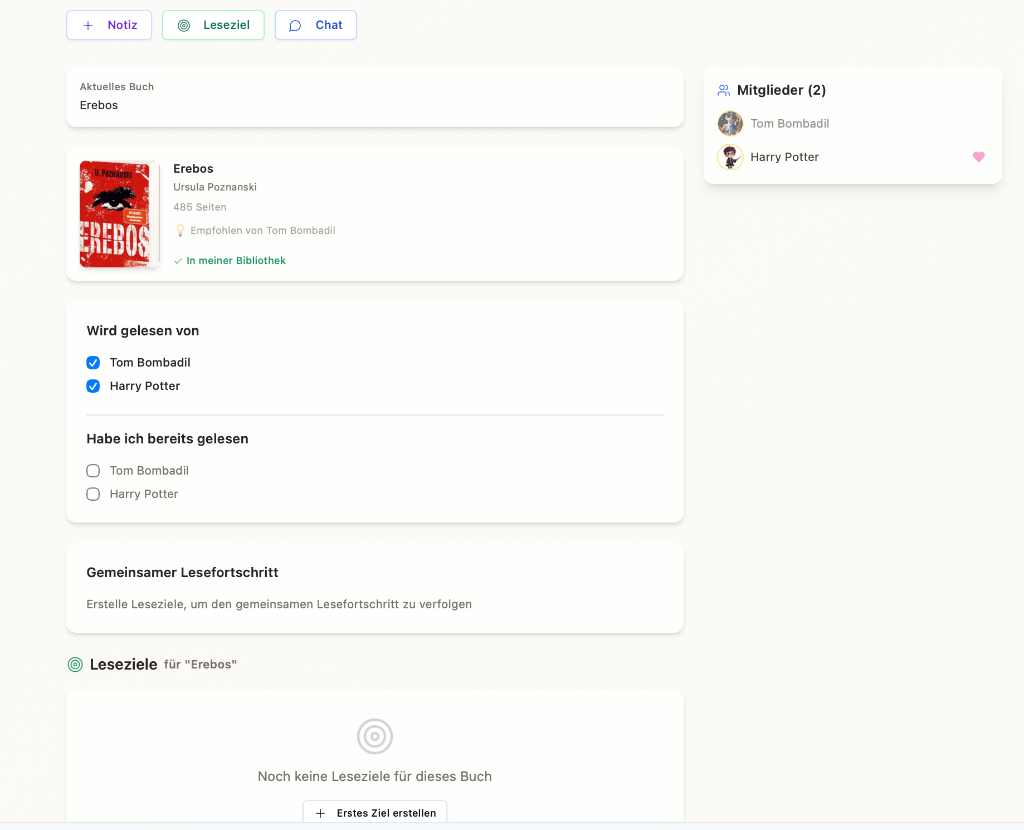
Task: Click the Habe ich bereits gelesen heading
Action: (x=167, y=439)
